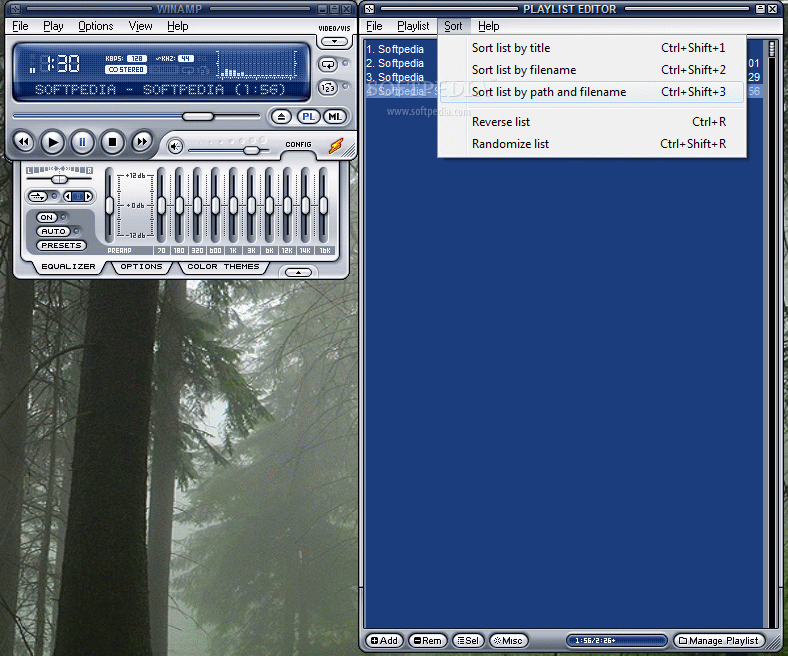Switch to the COLOR THEMES tab
Viewport: 788px width, 656px height.
[x=223, y=266]
